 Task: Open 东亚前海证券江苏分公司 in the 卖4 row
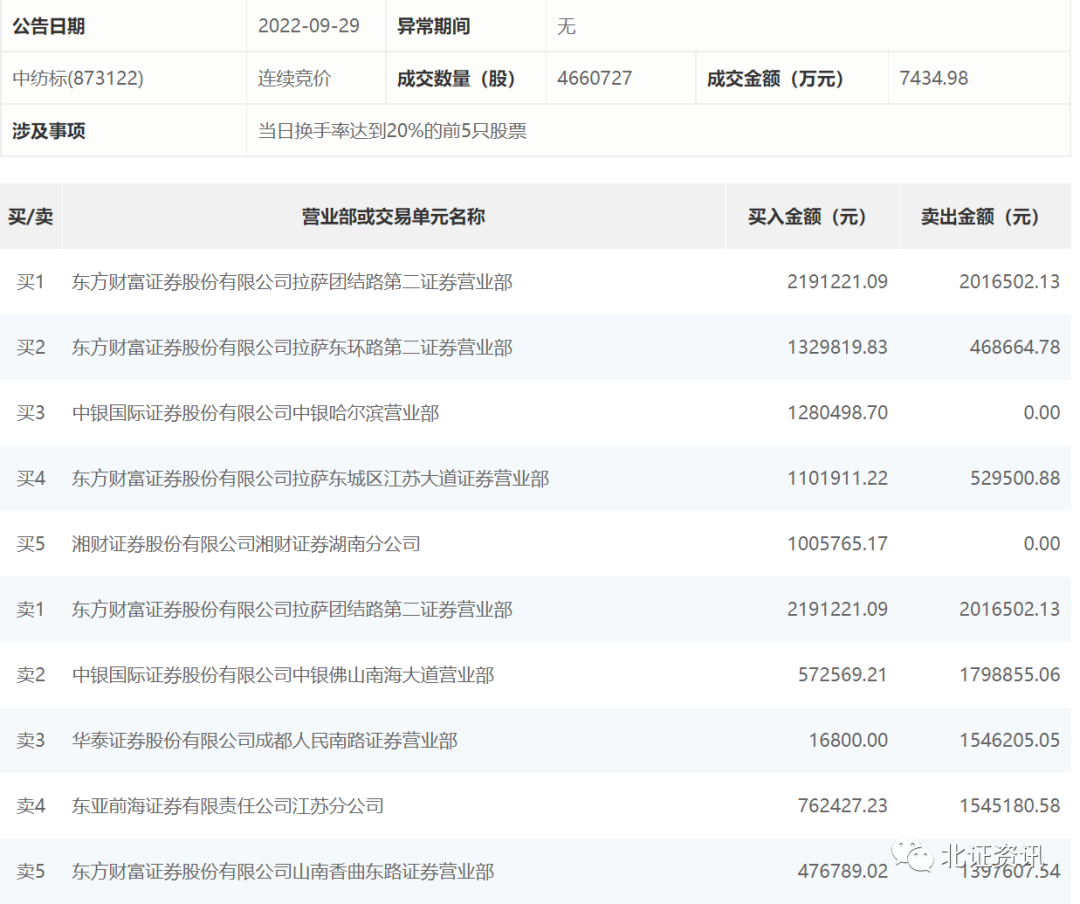(x=228, y=806)
